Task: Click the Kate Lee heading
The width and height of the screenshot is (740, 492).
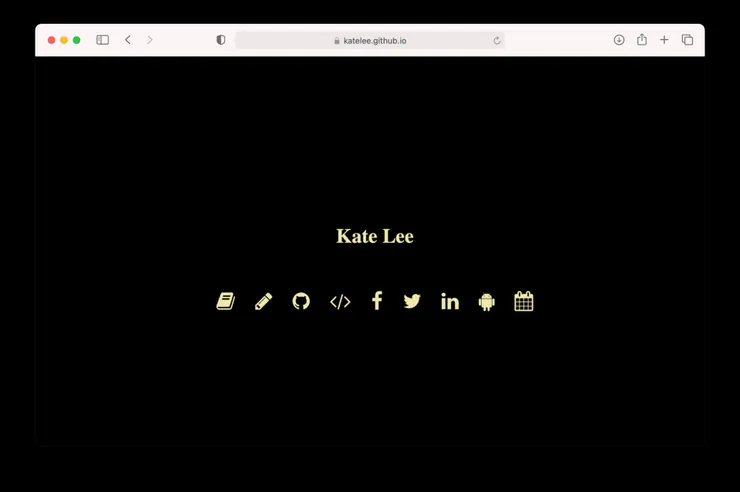Action: coord(375,236)
